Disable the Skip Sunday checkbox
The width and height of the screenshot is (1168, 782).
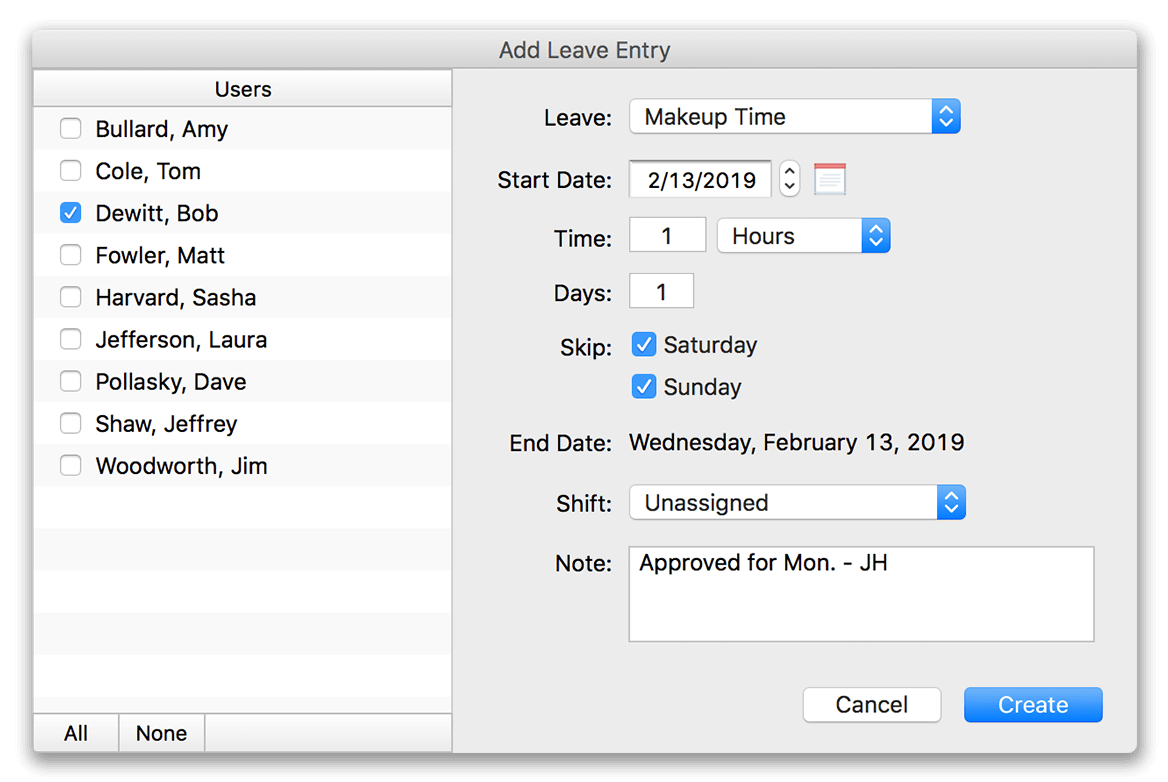644,386
